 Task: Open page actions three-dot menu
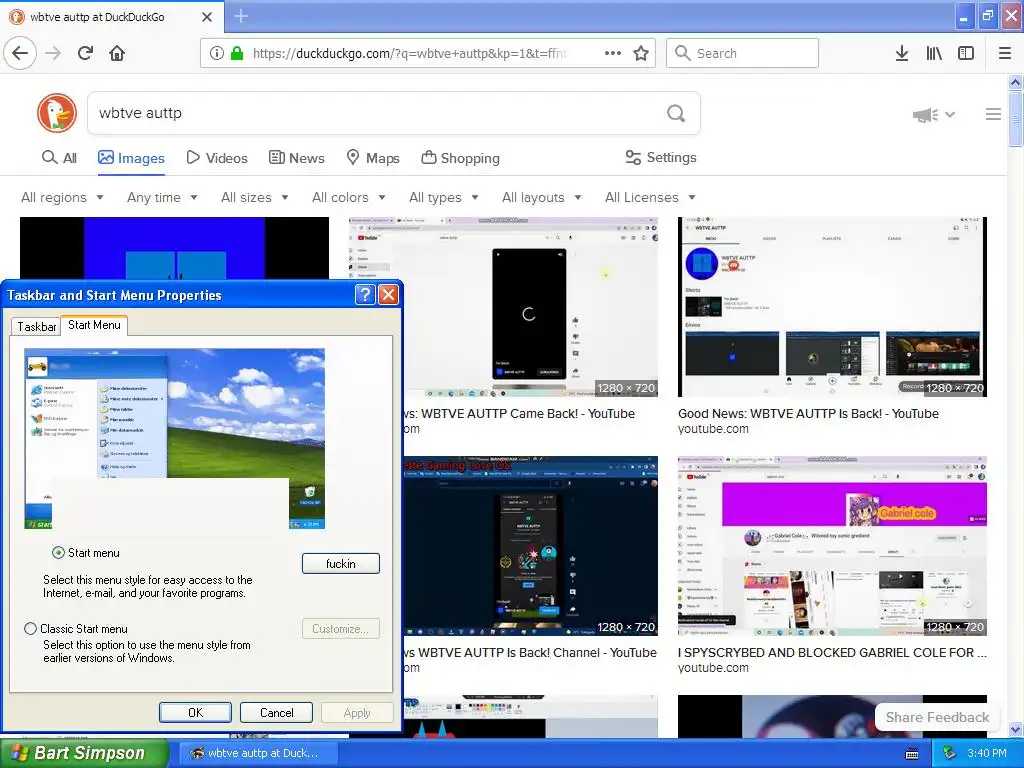pyautogui.click(x=613, y=53)
